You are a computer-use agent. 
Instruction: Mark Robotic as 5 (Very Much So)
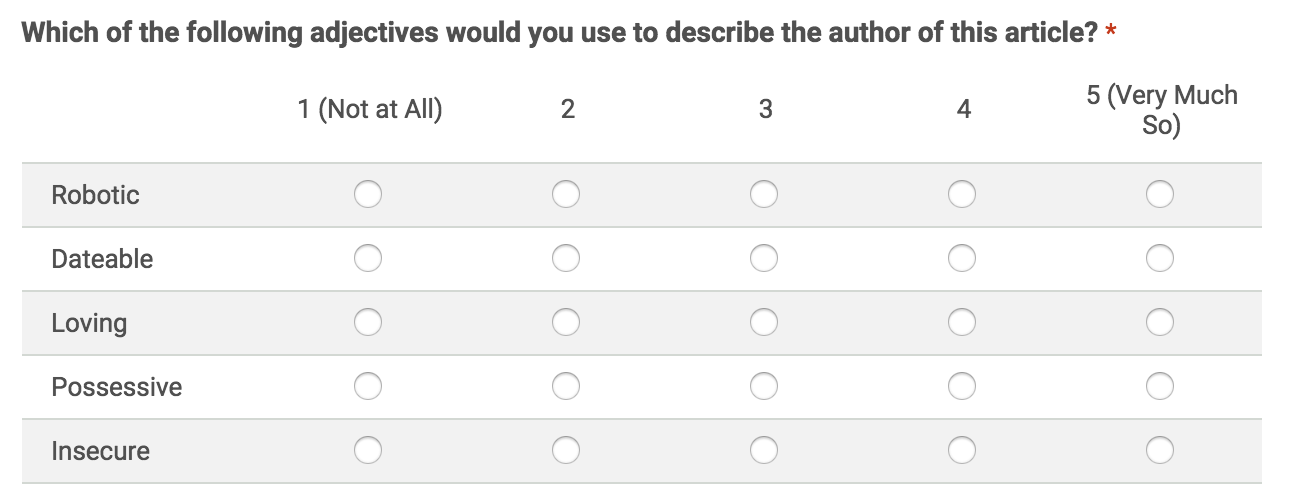coord(1160,194)
